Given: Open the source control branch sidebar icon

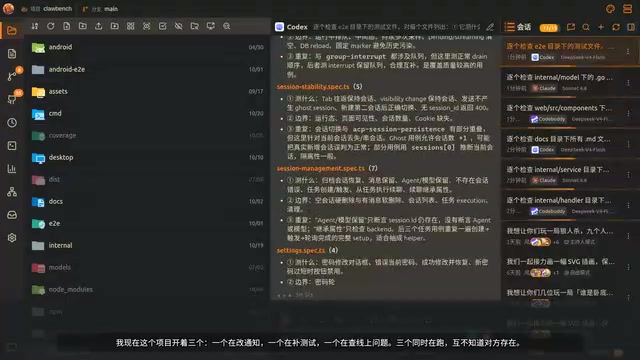Looking at the screenshot, I should pyautogui.click(x=12, y=76).
